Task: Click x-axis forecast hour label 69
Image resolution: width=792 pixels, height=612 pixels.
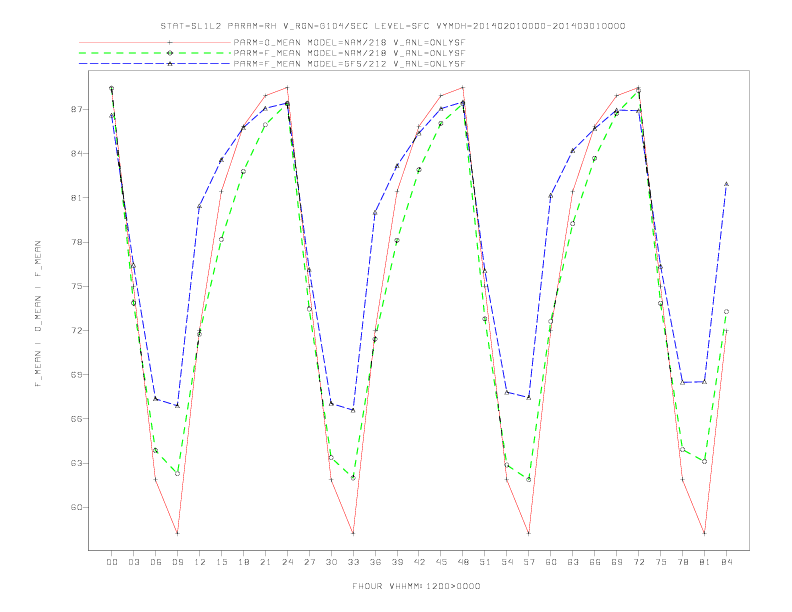Action: (x=617, y=562)
